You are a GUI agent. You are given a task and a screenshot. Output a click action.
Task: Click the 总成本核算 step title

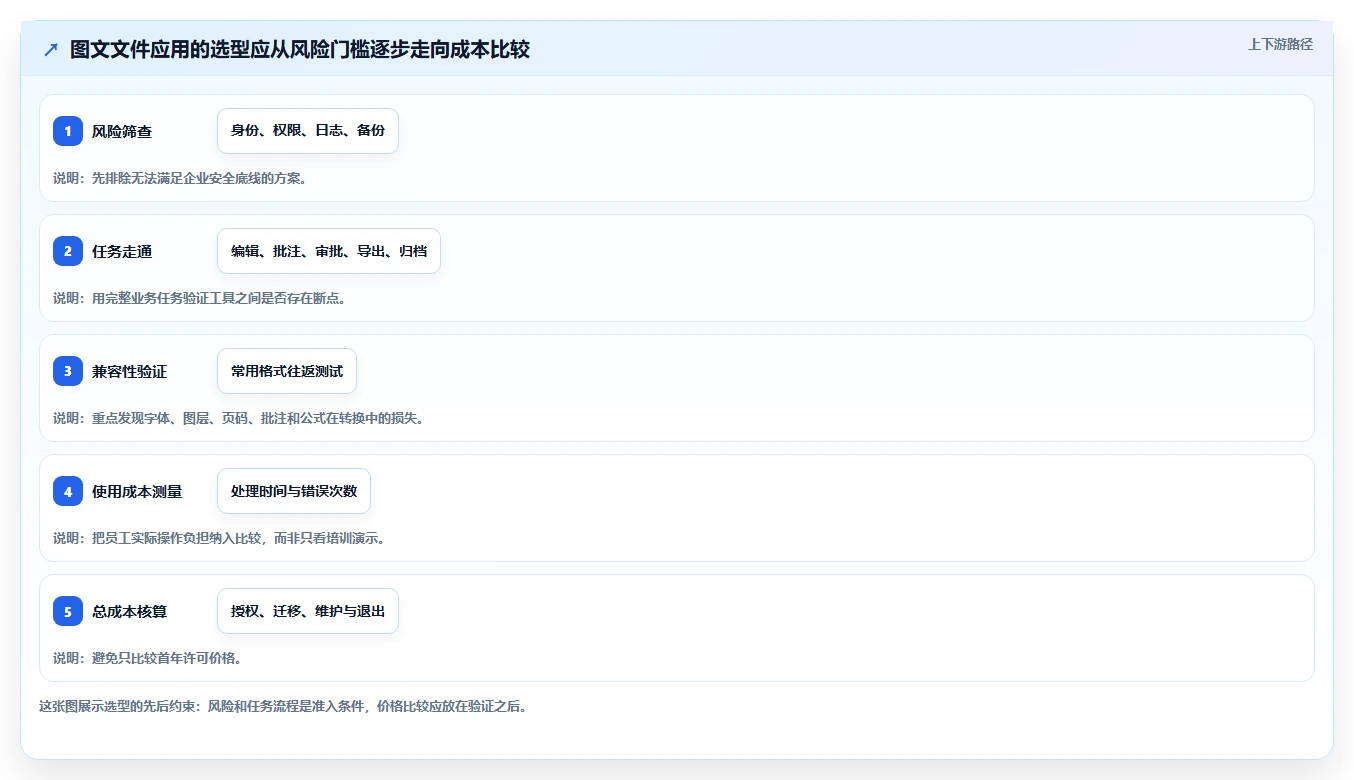(x=130, y=611)
